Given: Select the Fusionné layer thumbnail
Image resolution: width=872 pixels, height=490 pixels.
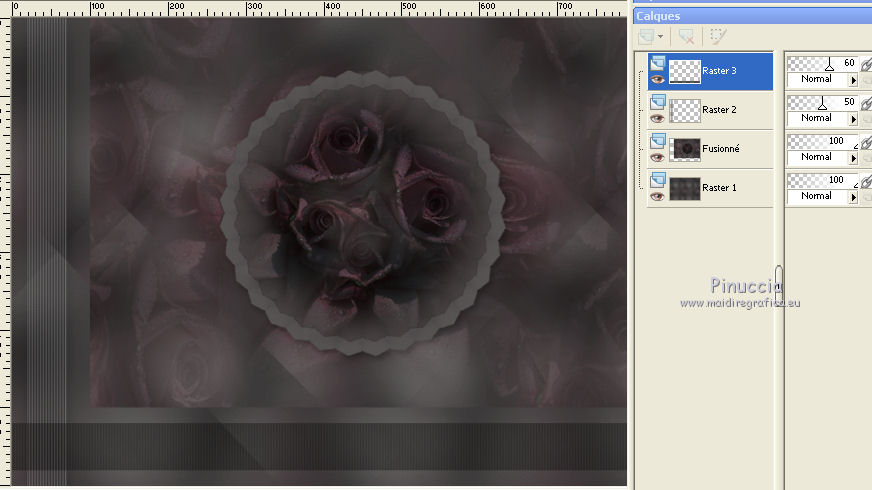Looking at the screenshot, I should pos(685,149).
